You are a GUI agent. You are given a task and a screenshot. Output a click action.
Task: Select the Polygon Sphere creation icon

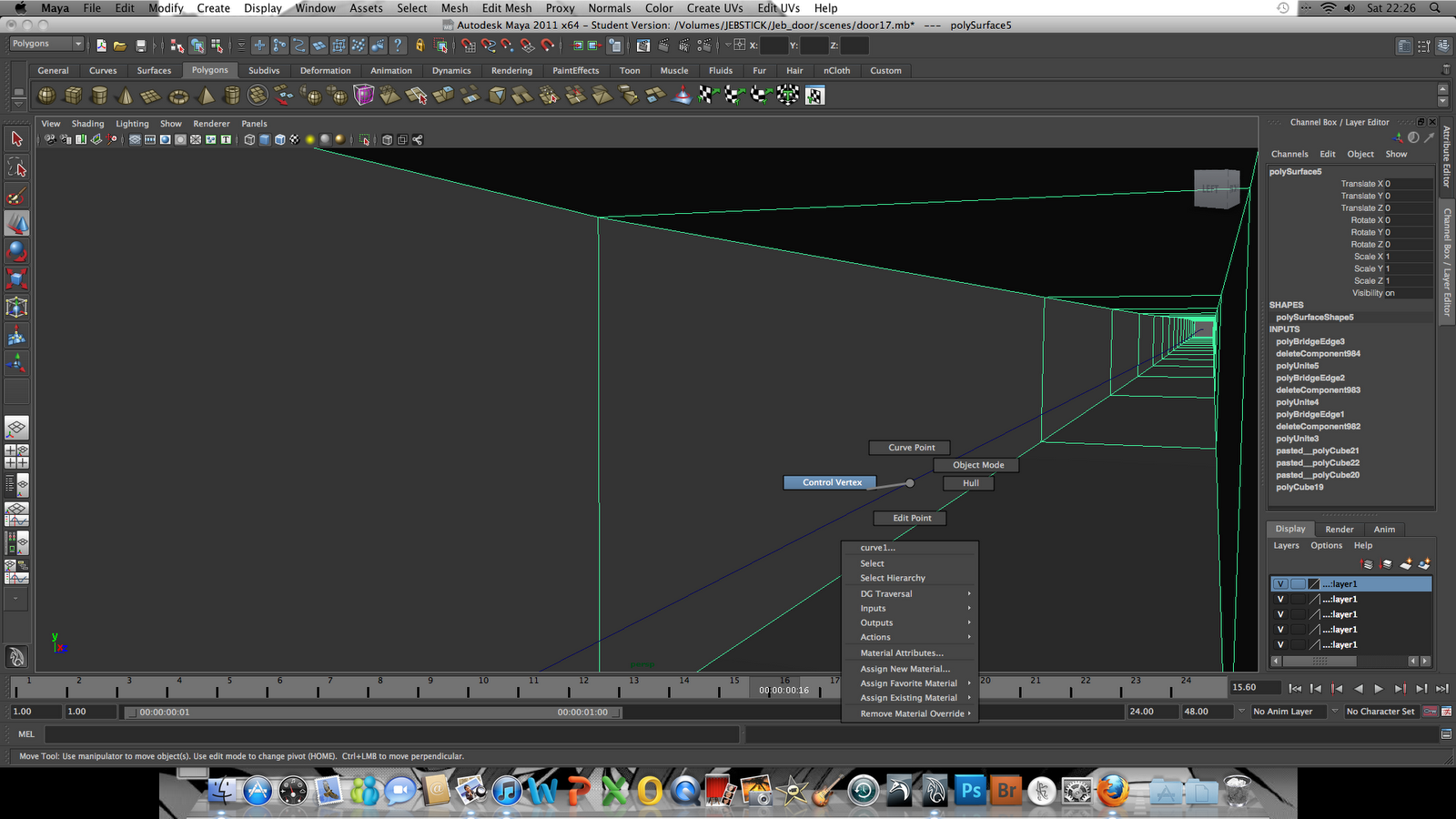(x=47, y=94)
